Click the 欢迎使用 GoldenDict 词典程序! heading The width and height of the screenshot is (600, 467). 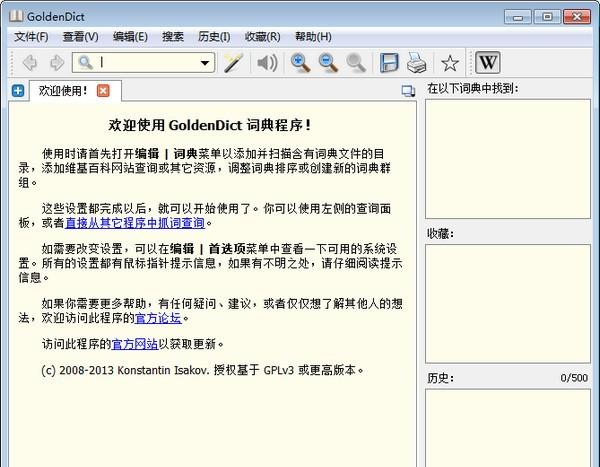(x=209, y=125)
